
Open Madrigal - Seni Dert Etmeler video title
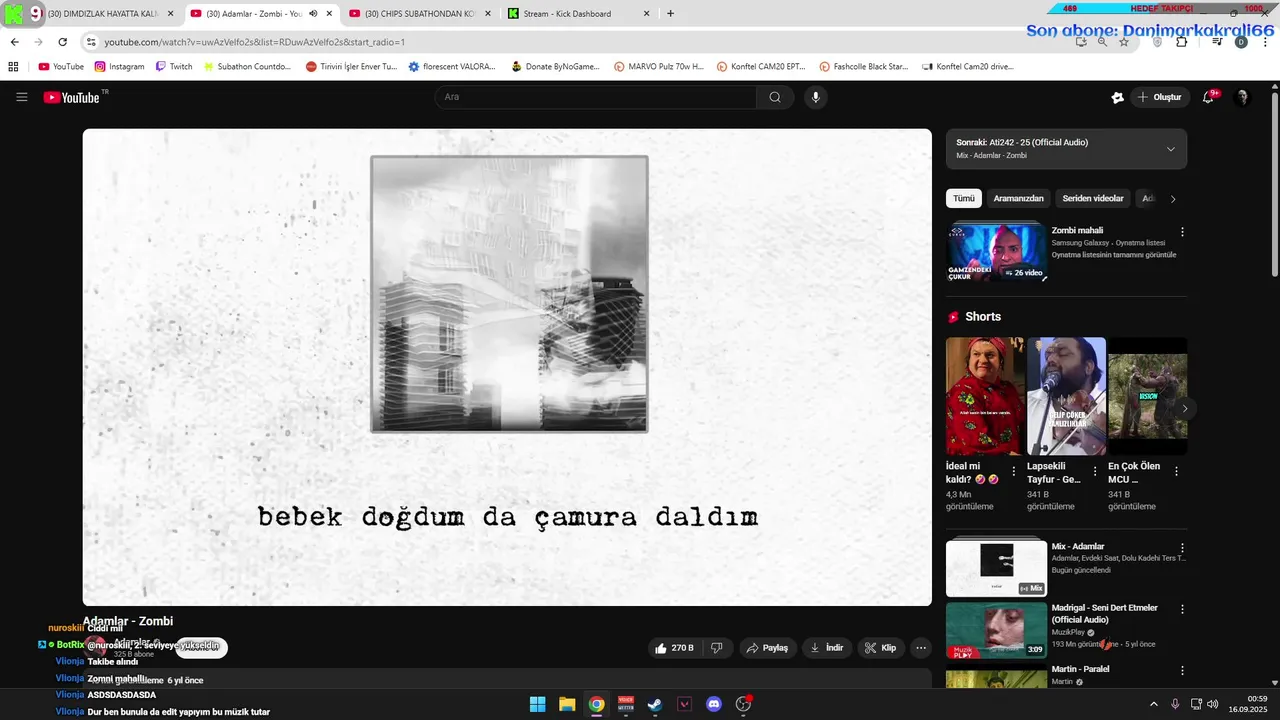click(1105, 613)
